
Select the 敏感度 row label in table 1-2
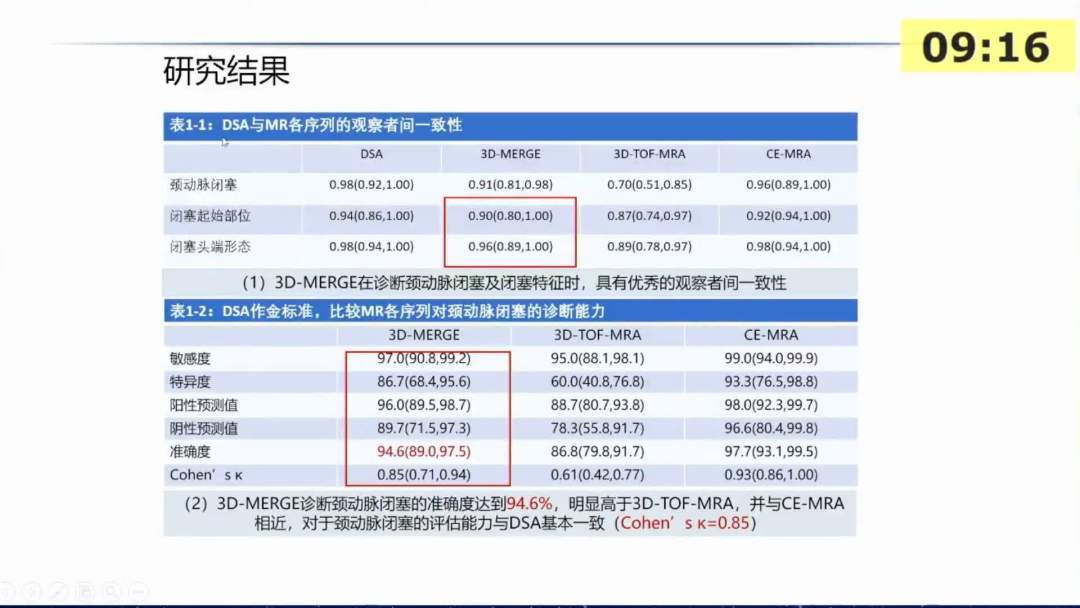pos(191,358)
